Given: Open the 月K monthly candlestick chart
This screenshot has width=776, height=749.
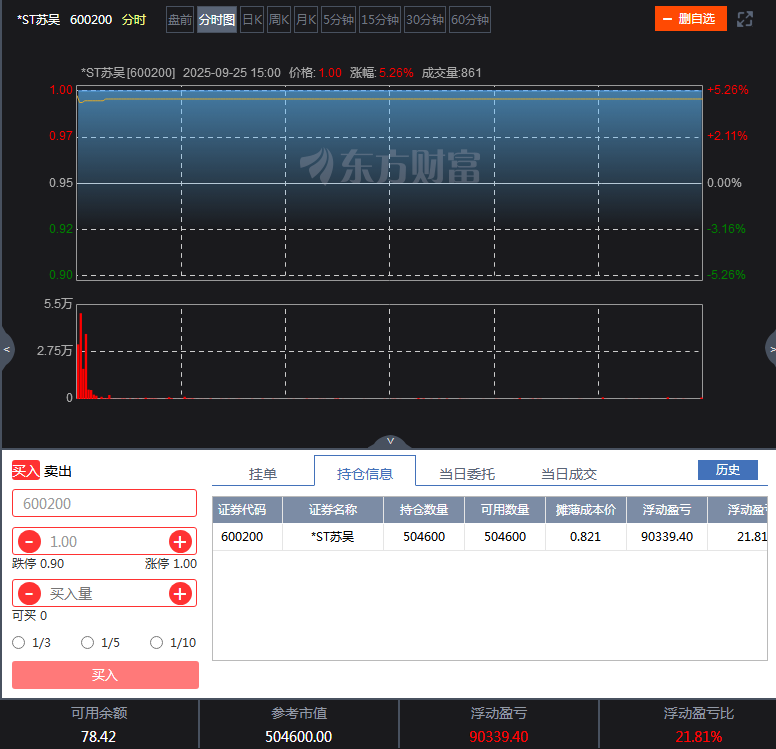Looking at the screenshot, I should coord(306,20).
